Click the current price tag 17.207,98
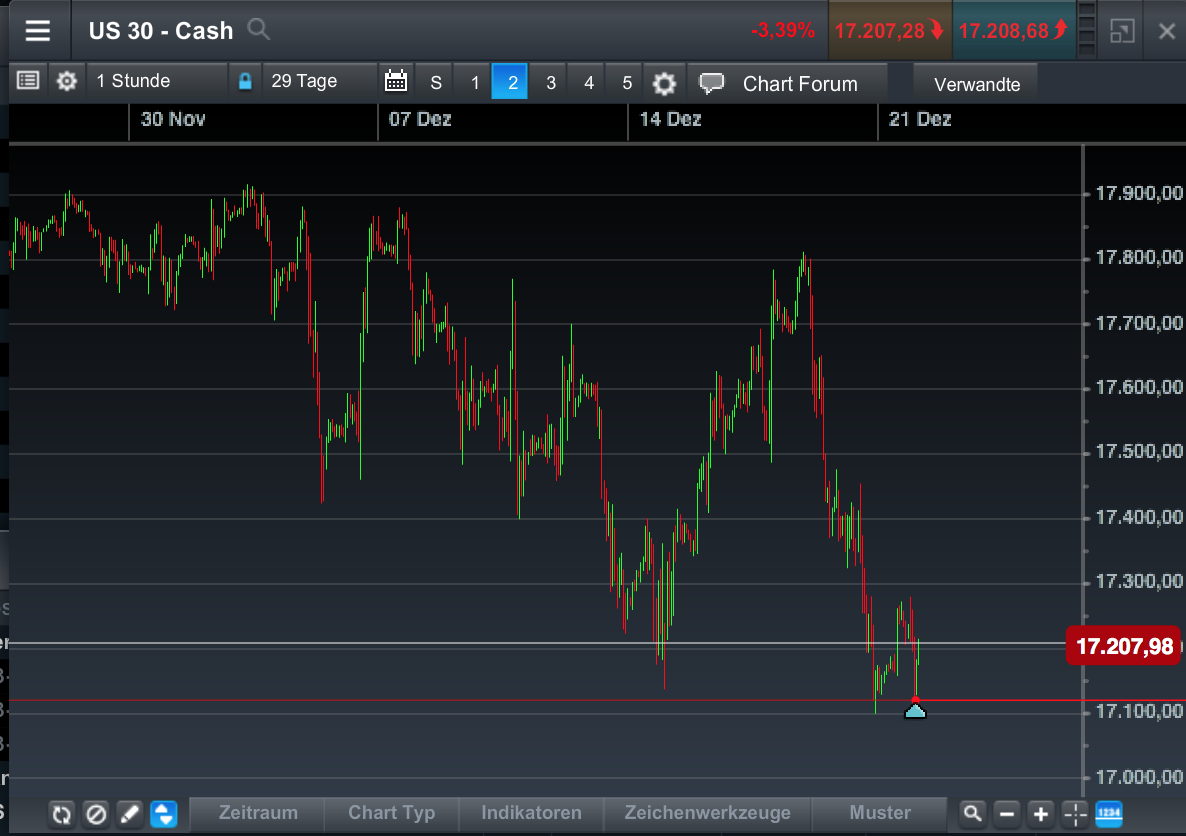The width and height of the screenshot is (1186, 836). 1123,646
